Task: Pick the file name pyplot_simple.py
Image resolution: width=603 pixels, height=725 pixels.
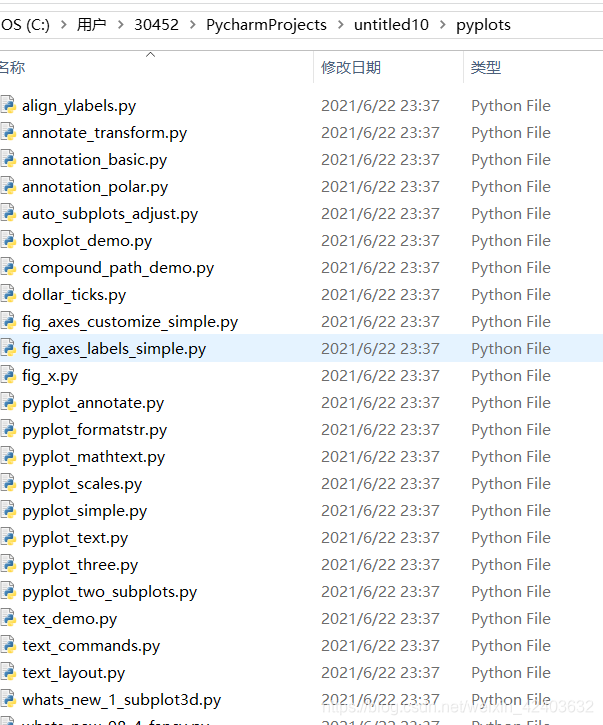Action: 85,511
